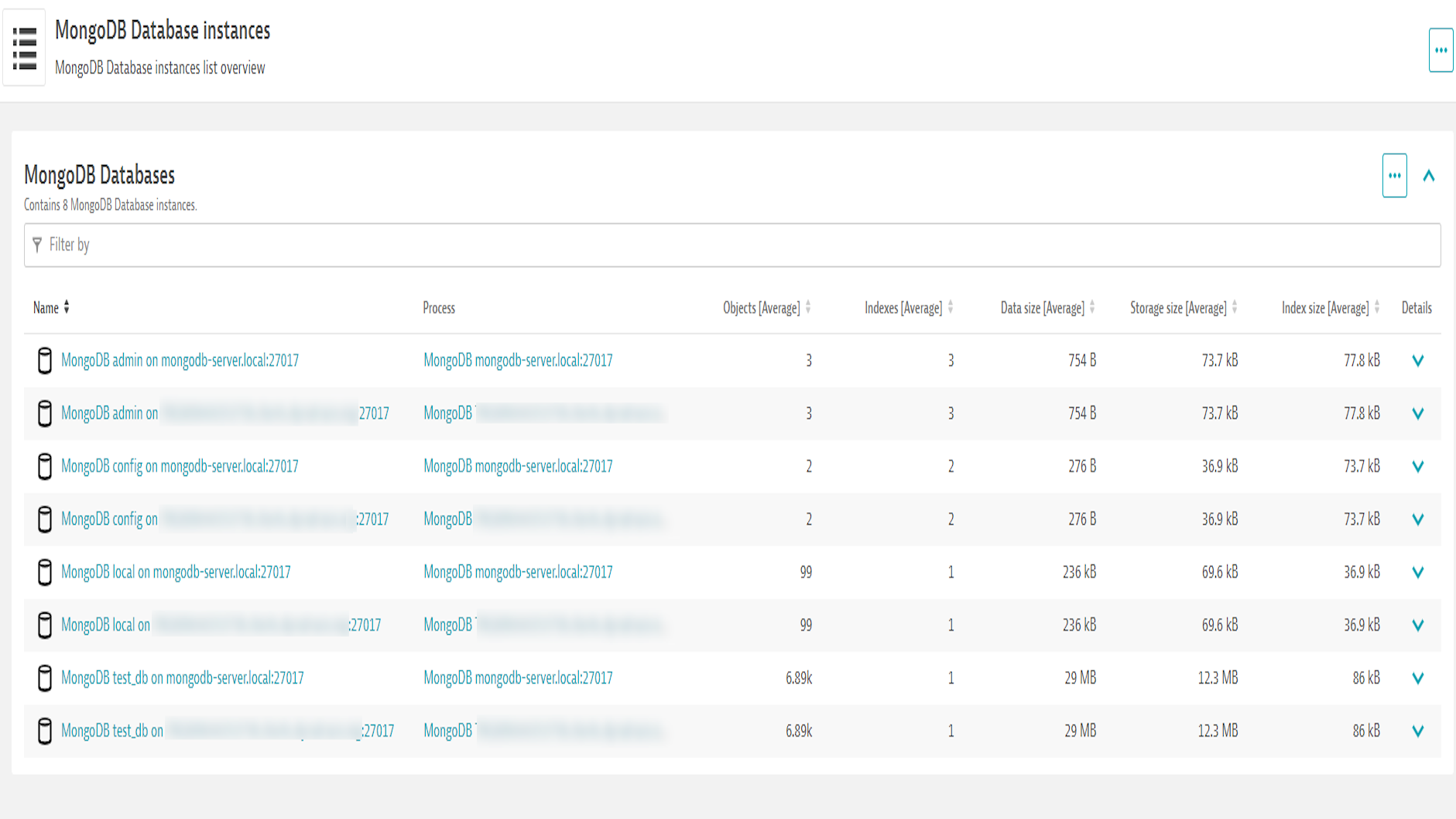The image size is (1456, 819).
Task: Click 29 MB data size of test_db mongodb-server.local
Action: point(1080,678)
